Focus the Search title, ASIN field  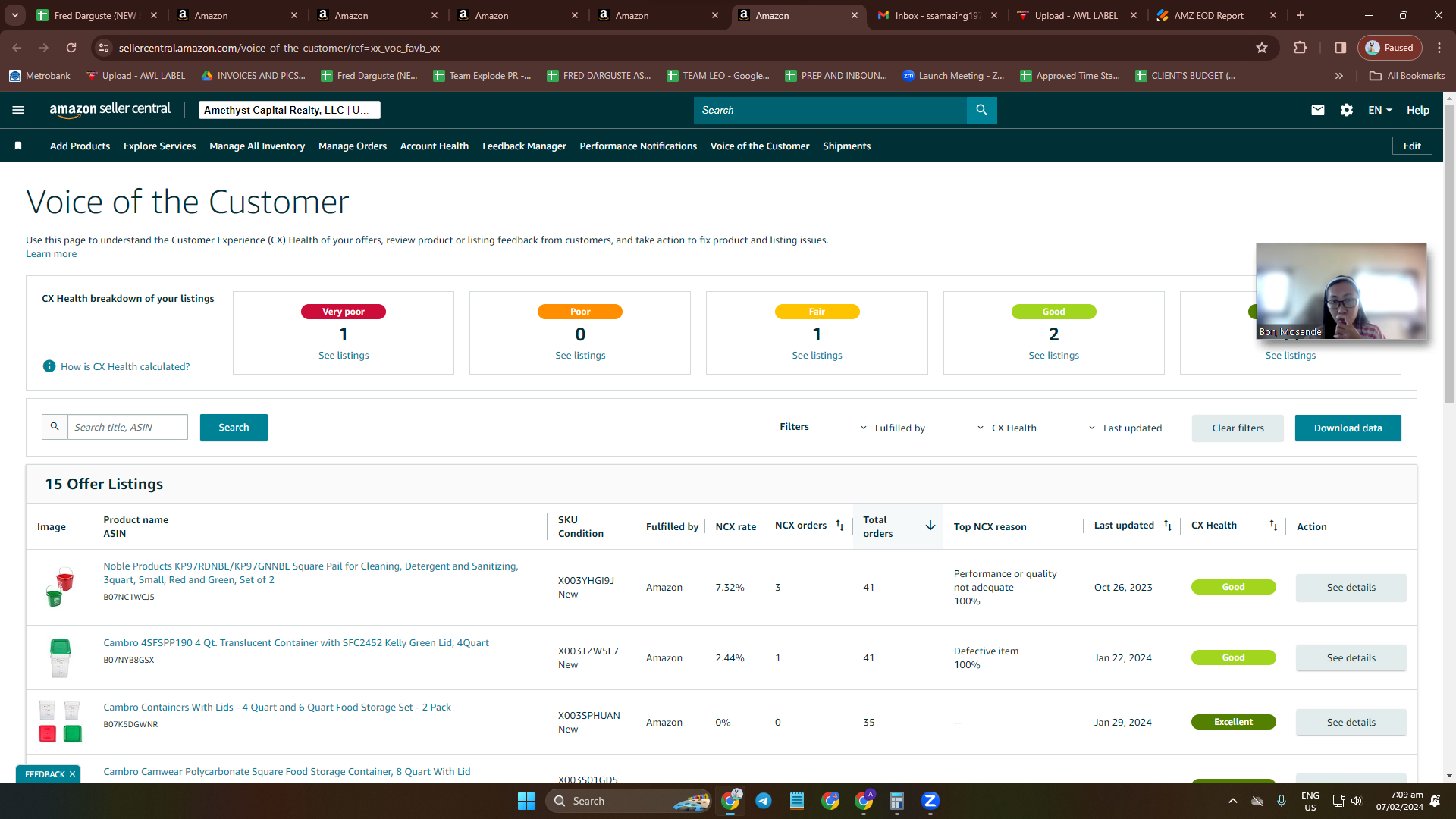(x=127, y=427)
